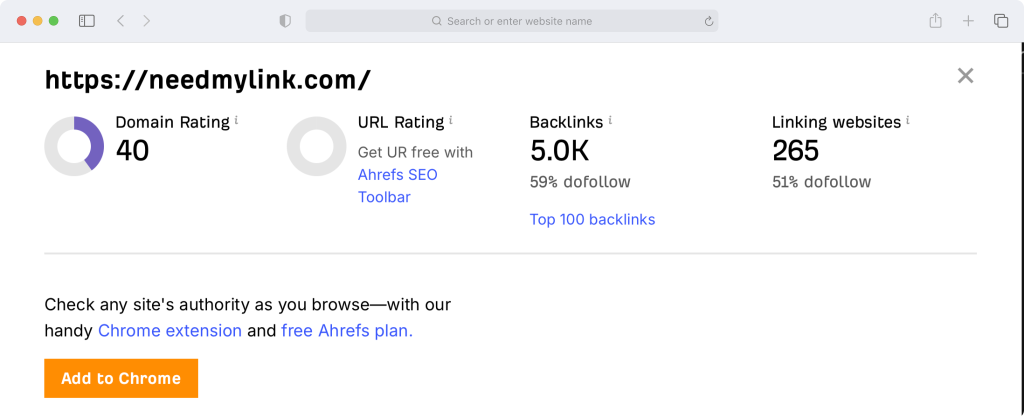
Task: Click the Add to Chrome button
Action: click(x=121, y=378)
